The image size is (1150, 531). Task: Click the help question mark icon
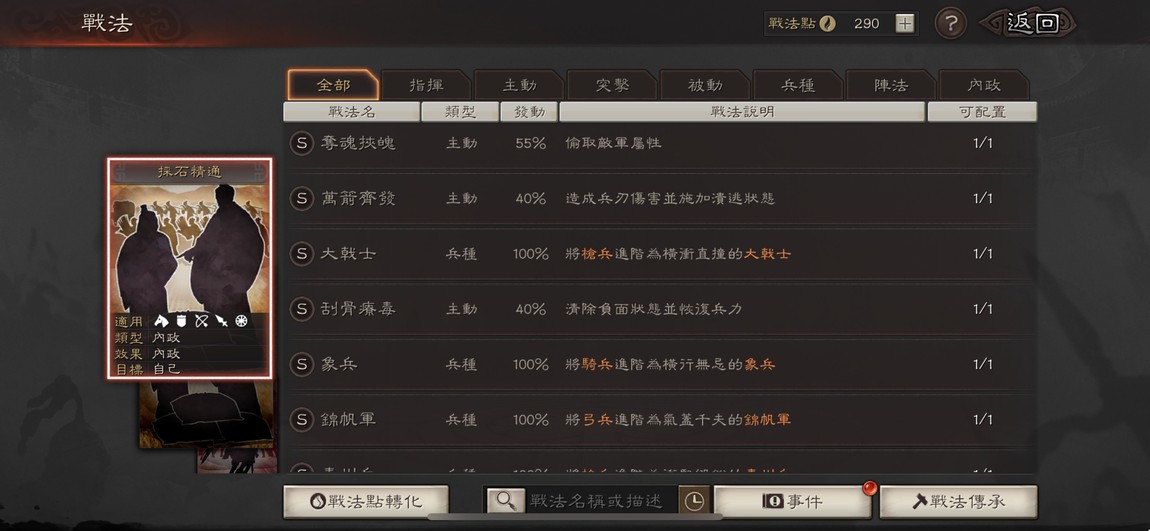pos(950,23)
